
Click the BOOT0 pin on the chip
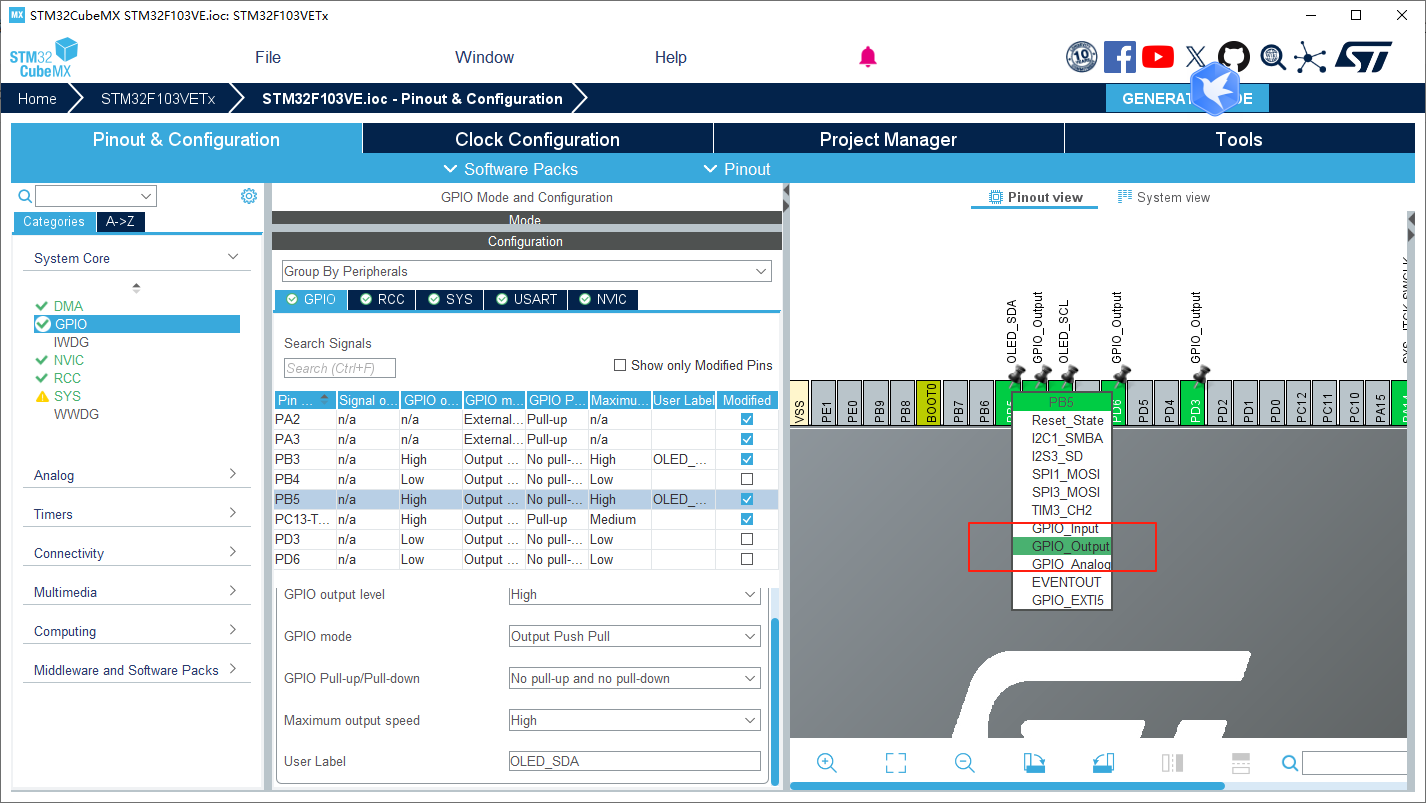929,403
